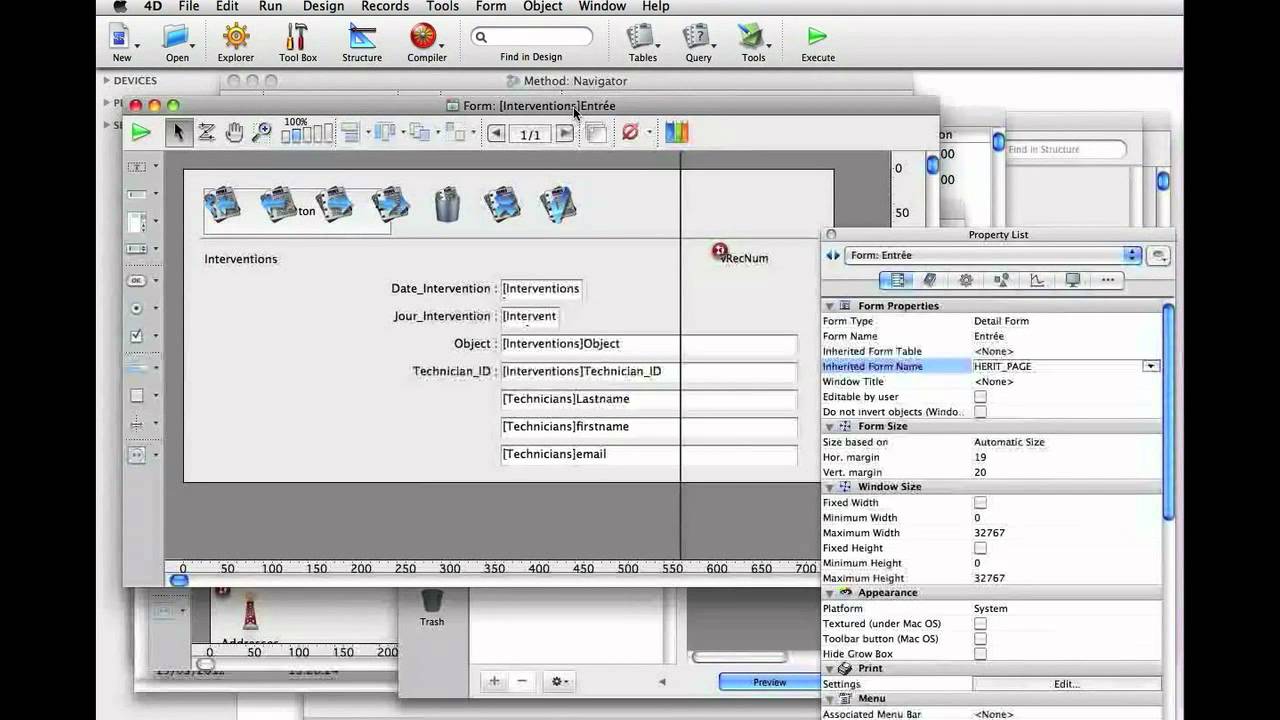Toggle Toolbar button (Mac OS) checkbox

(x=980, y=639)
